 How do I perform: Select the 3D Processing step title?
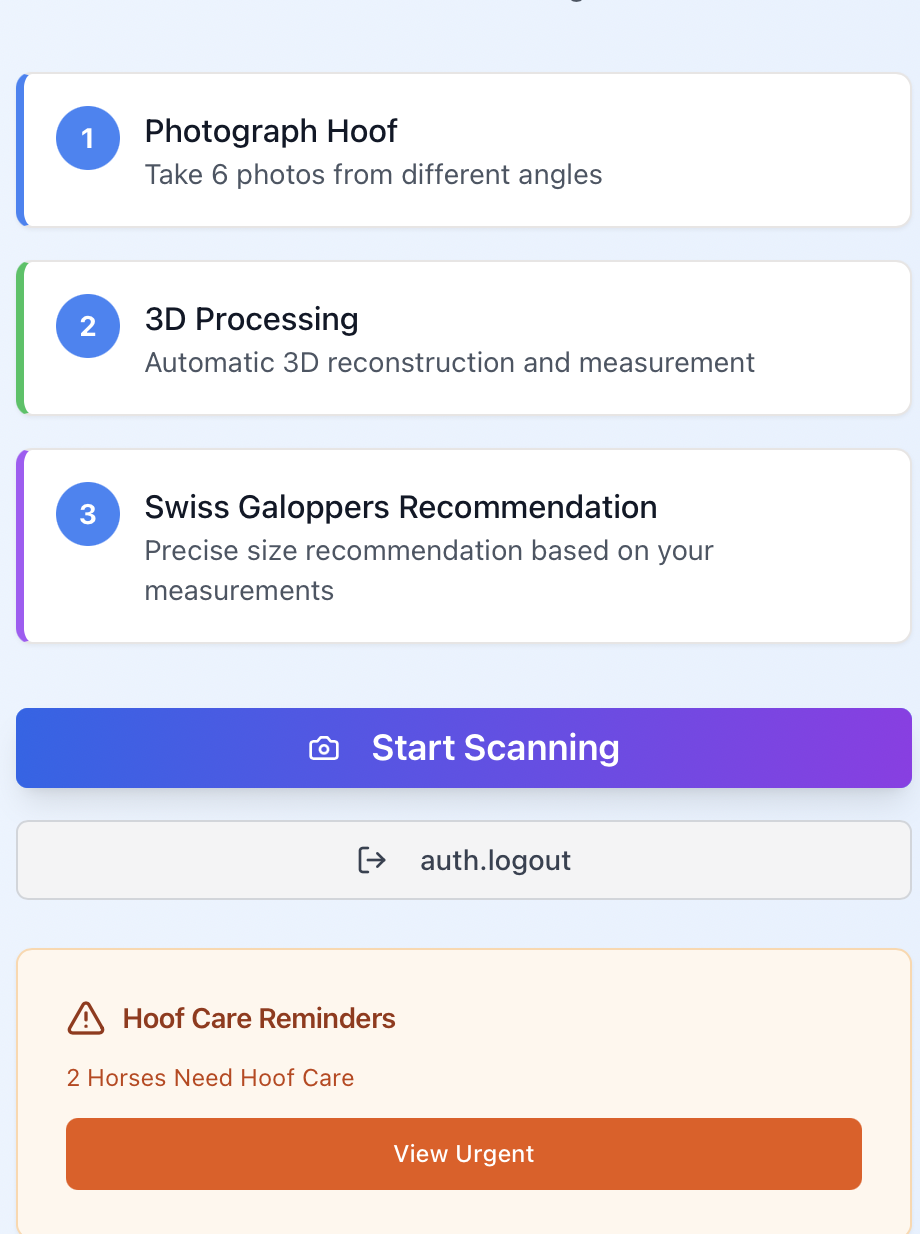pos(251,319)
